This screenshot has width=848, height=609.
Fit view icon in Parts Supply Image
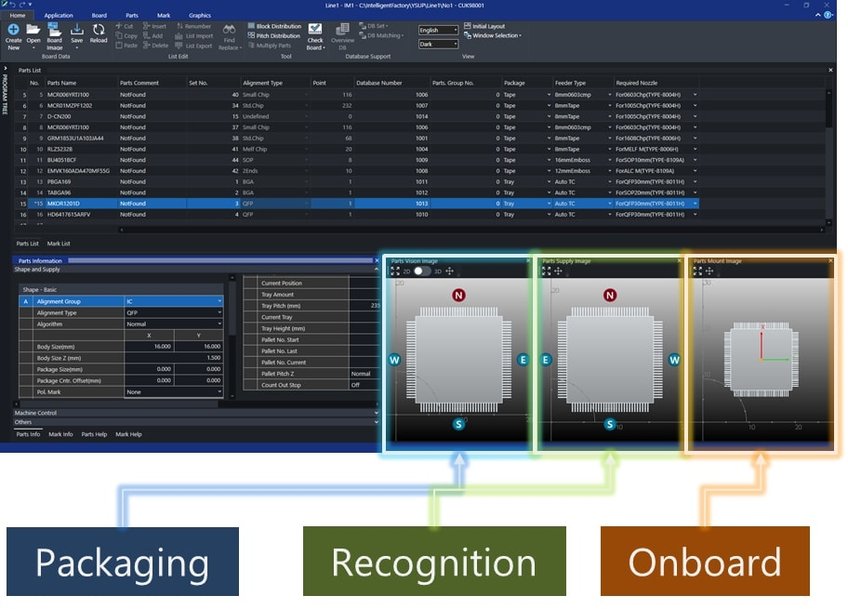(x=546, y=271)
